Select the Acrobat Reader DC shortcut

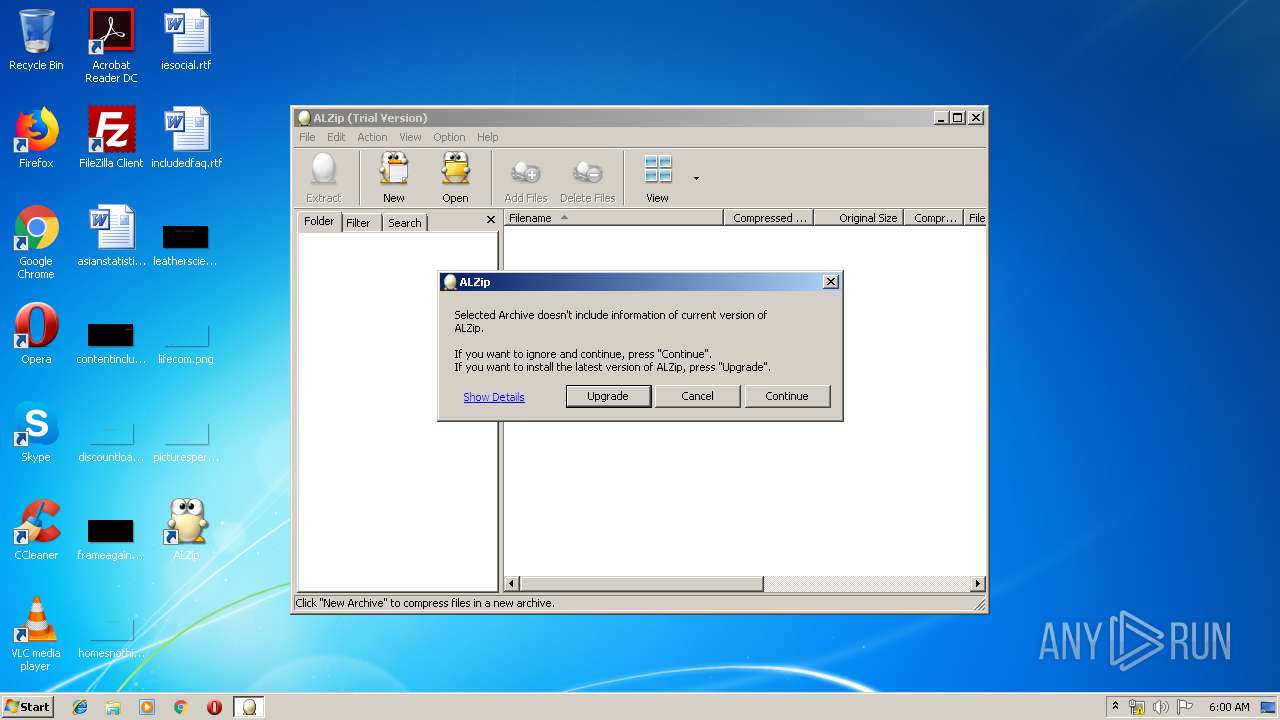111,46
